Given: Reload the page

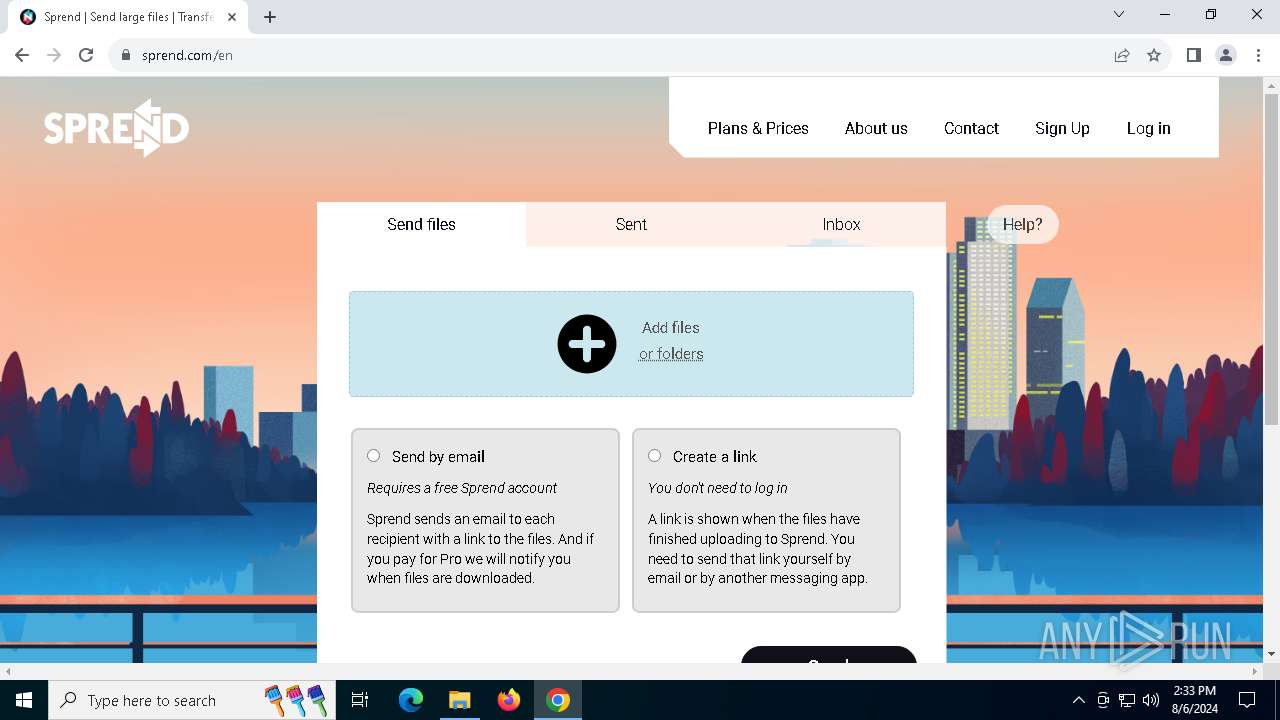Looking at the screenshot, I should point(86,55).
